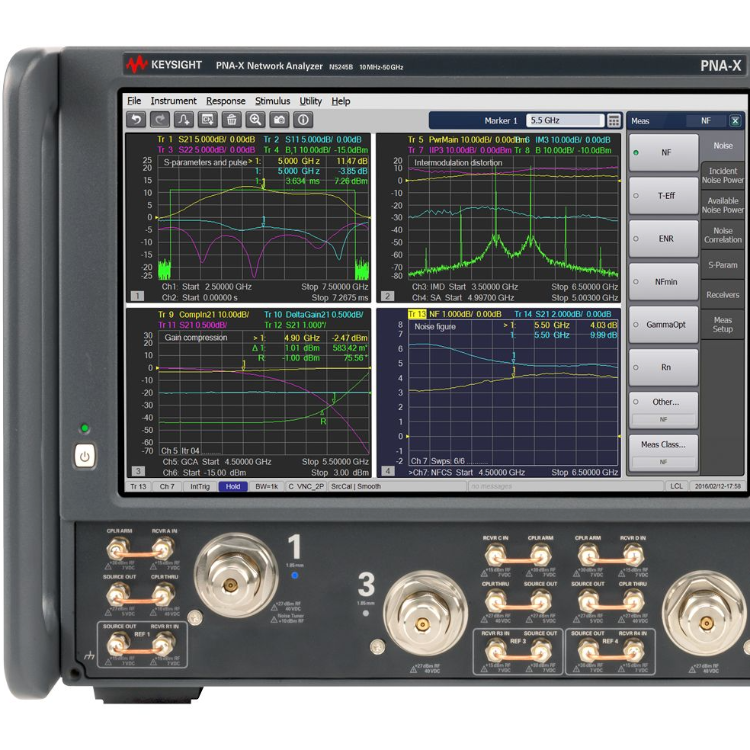Switch to the Noise softkey tab

(x=723, y=146)
